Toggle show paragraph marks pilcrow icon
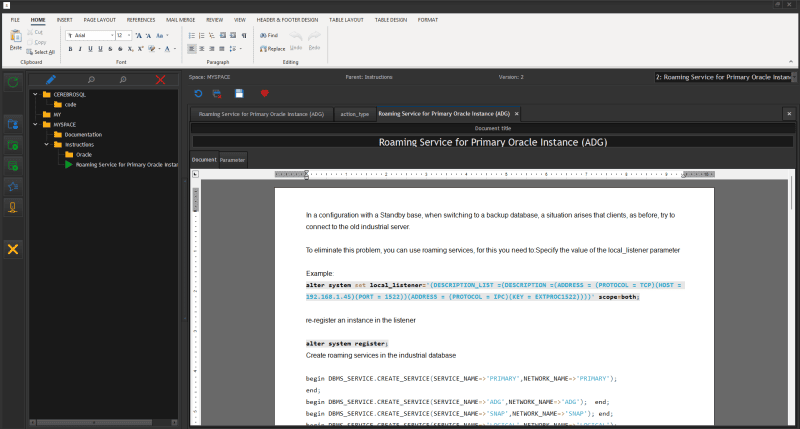 (x=244, y=35)
